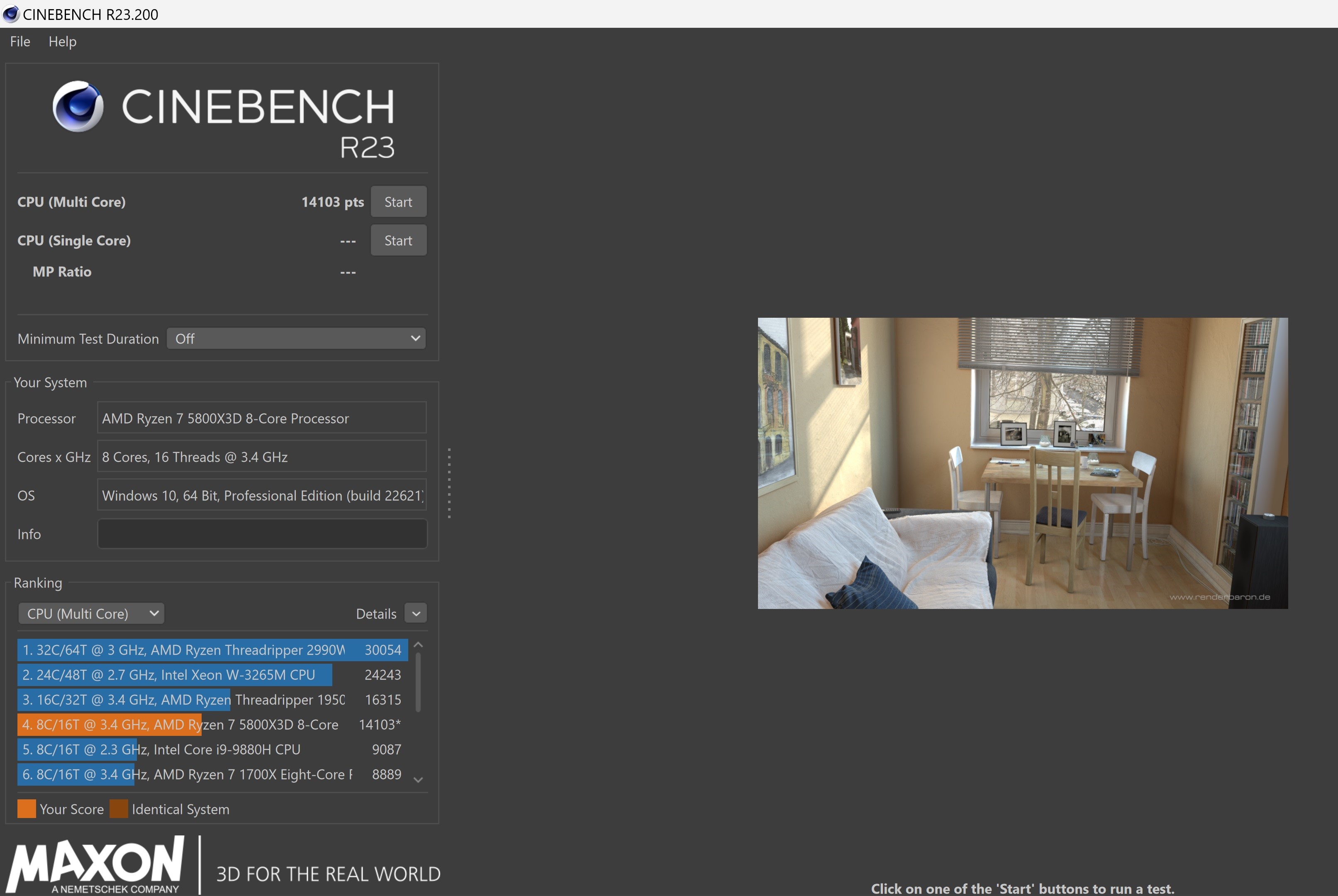Click the scroll-up arrow above the ranking list
Screen dimensions: 1338x896
419,645
